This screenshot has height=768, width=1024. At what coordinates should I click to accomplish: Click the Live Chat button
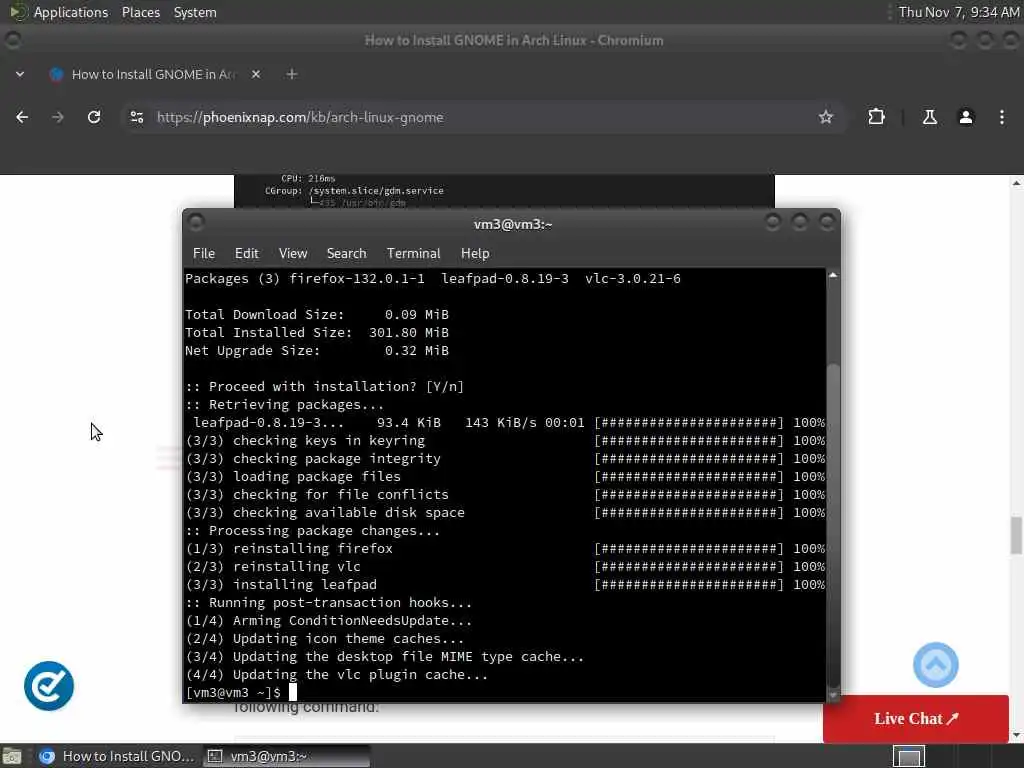coord(916,718)
